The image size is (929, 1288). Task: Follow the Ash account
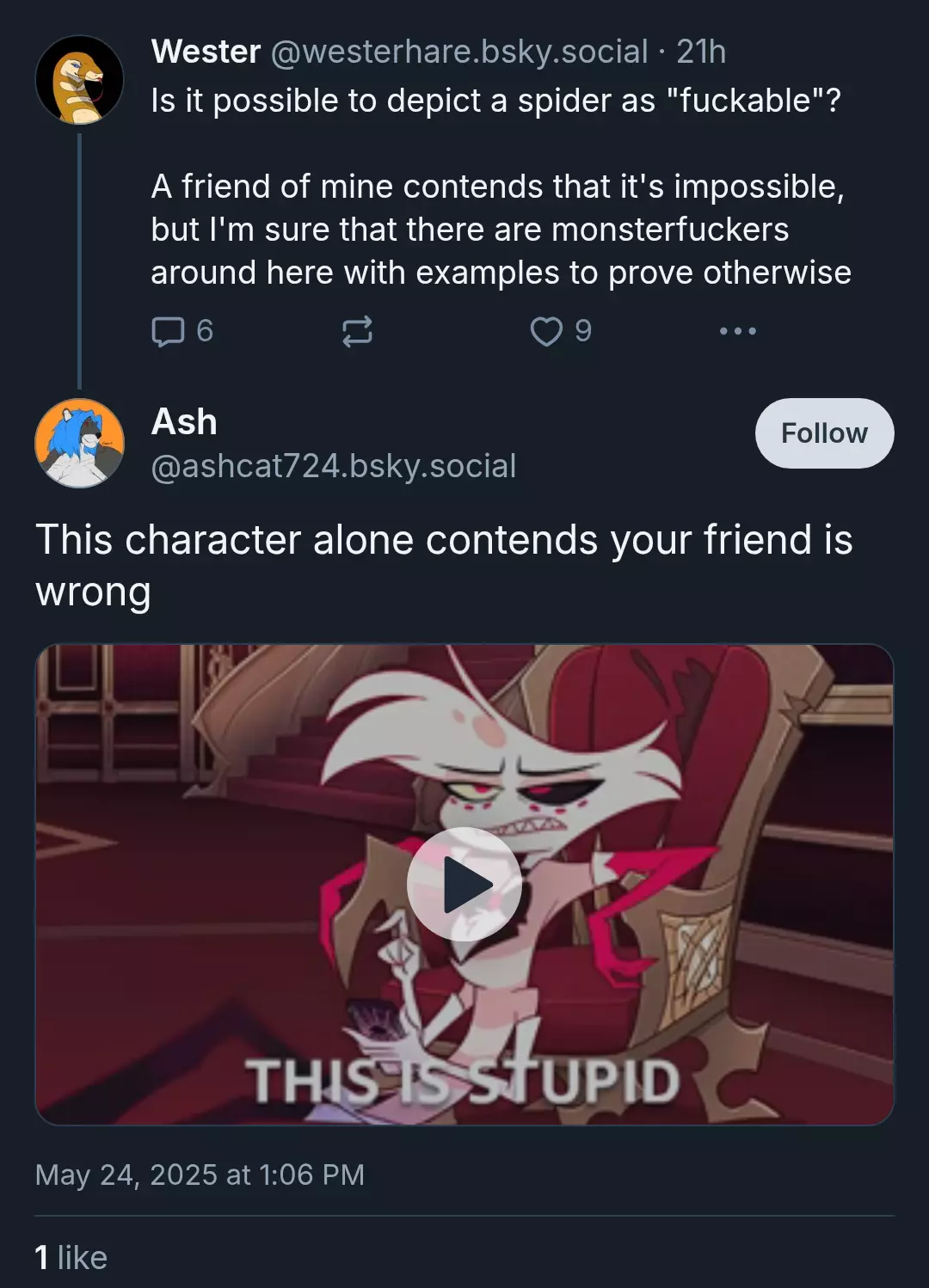click(824, 433)
